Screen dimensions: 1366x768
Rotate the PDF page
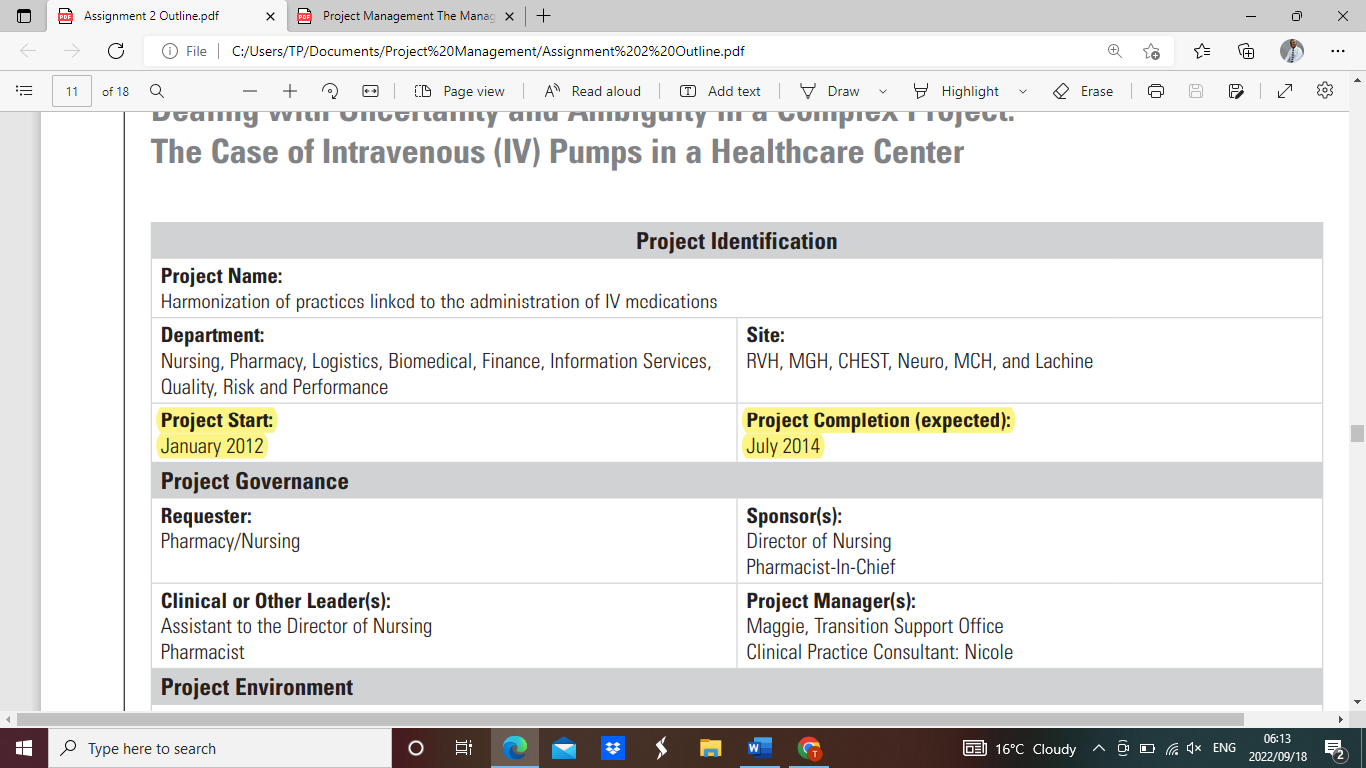pyautogui.click(x=330, y=91)
